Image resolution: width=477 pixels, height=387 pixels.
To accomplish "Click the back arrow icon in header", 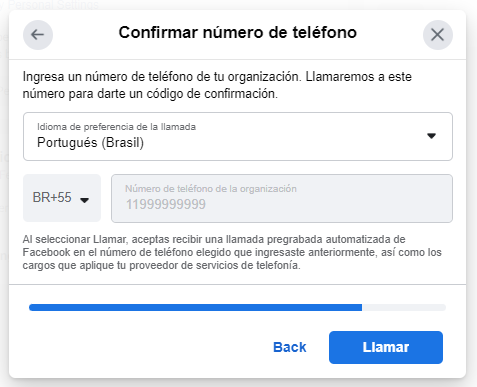I will pos(38,35).
